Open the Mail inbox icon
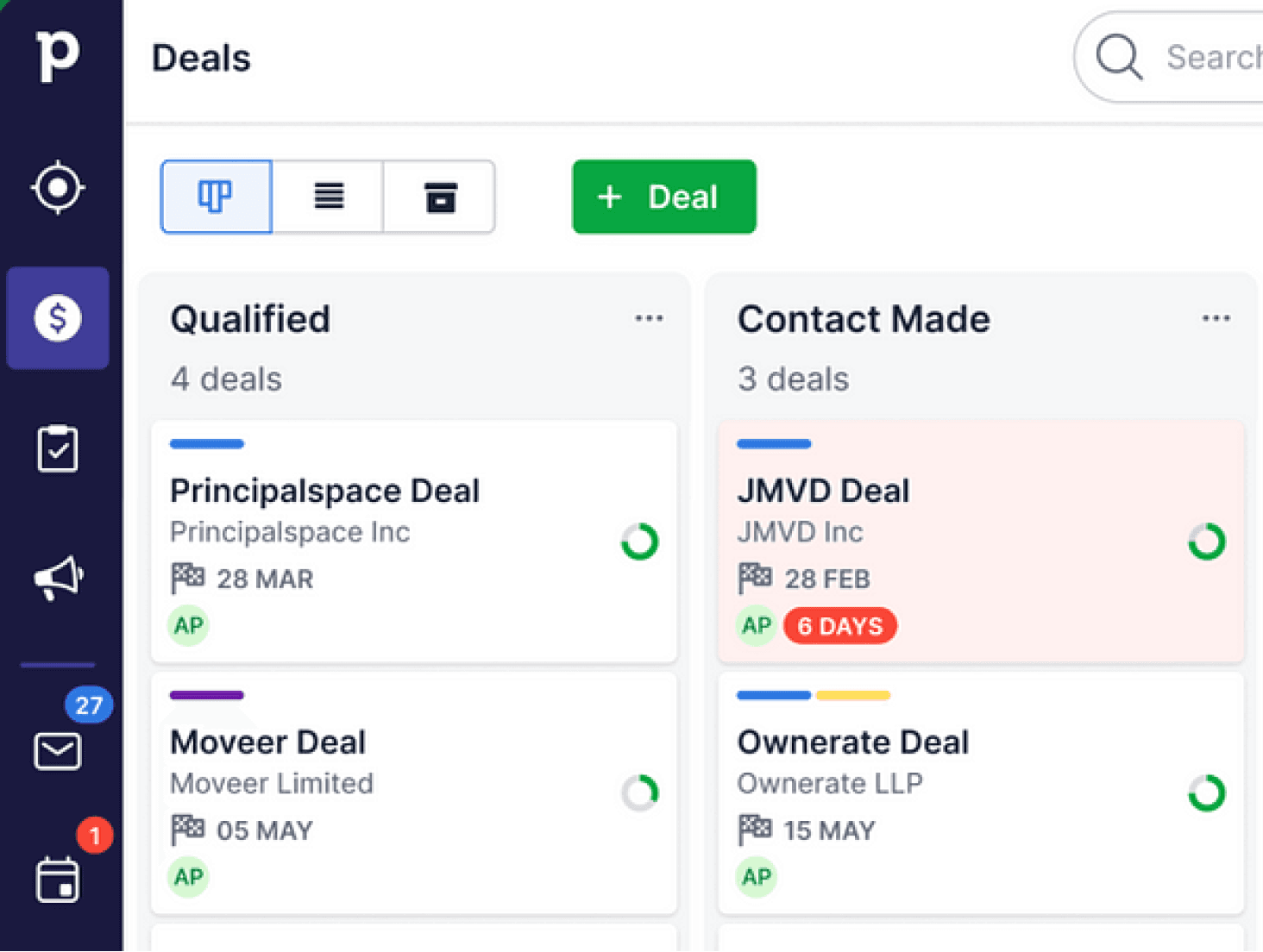 coord(58,751)
